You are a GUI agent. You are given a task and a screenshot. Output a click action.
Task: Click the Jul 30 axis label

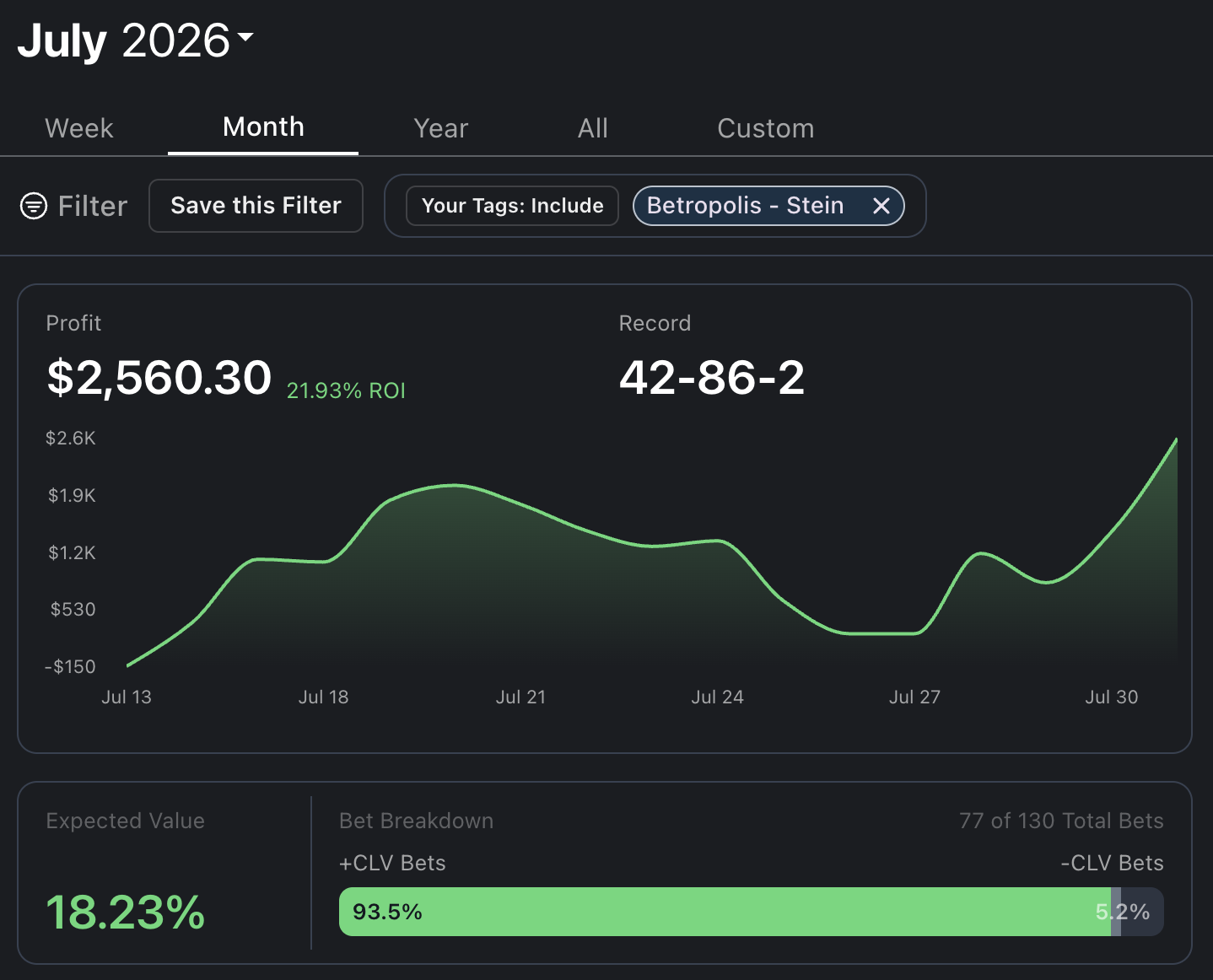point(1112,697)
